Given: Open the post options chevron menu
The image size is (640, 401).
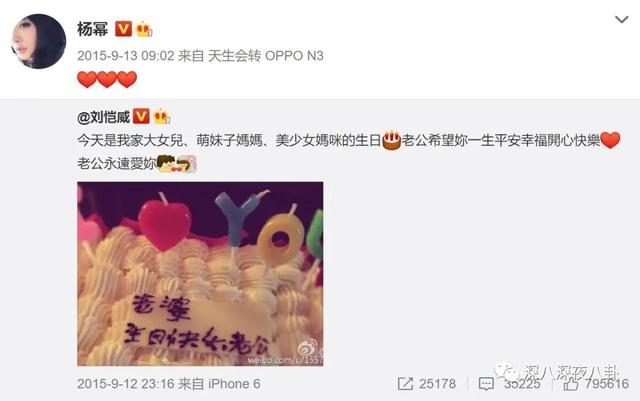Looking at the screenshot, I should click(x=621, y=19).
